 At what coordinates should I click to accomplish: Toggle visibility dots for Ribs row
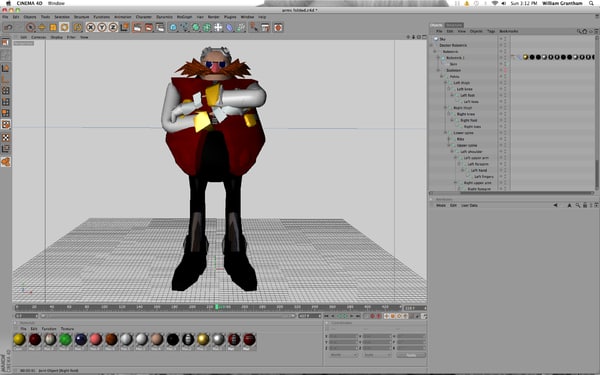click(501, 139)
